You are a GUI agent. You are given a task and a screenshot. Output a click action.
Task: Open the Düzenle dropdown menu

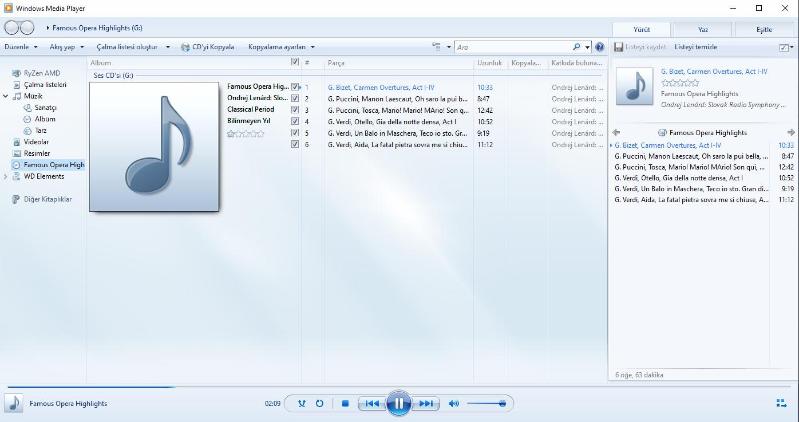pos(20,47)
